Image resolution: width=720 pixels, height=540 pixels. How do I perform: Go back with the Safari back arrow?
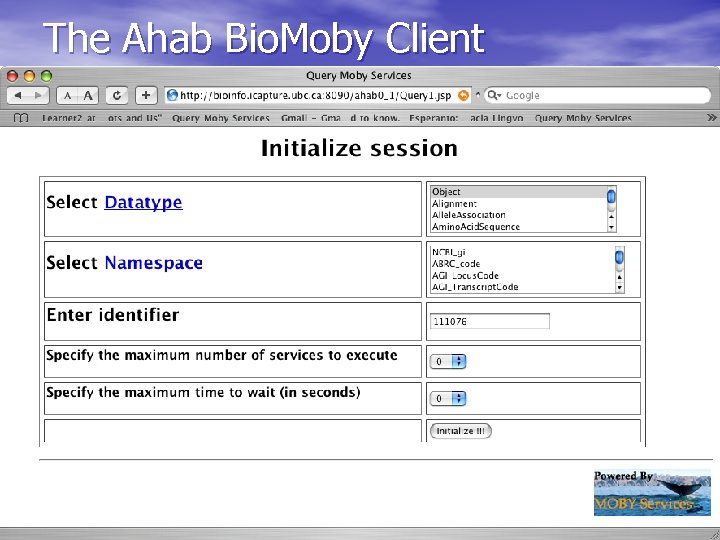tap(18, 96)
